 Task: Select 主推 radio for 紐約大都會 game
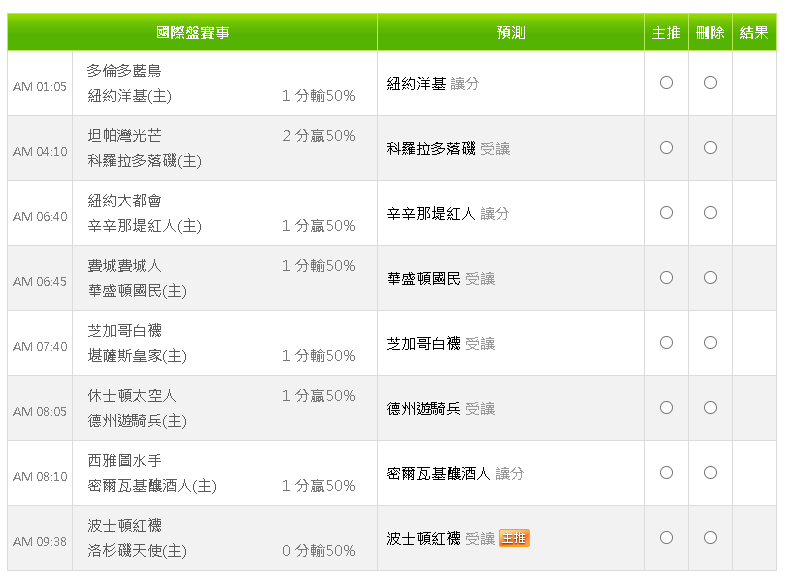pyautogui.click(x=666, y=213)
